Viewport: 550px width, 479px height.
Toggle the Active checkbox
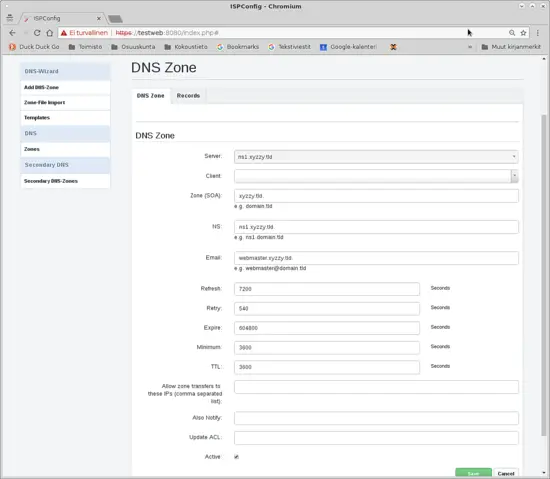236,457
